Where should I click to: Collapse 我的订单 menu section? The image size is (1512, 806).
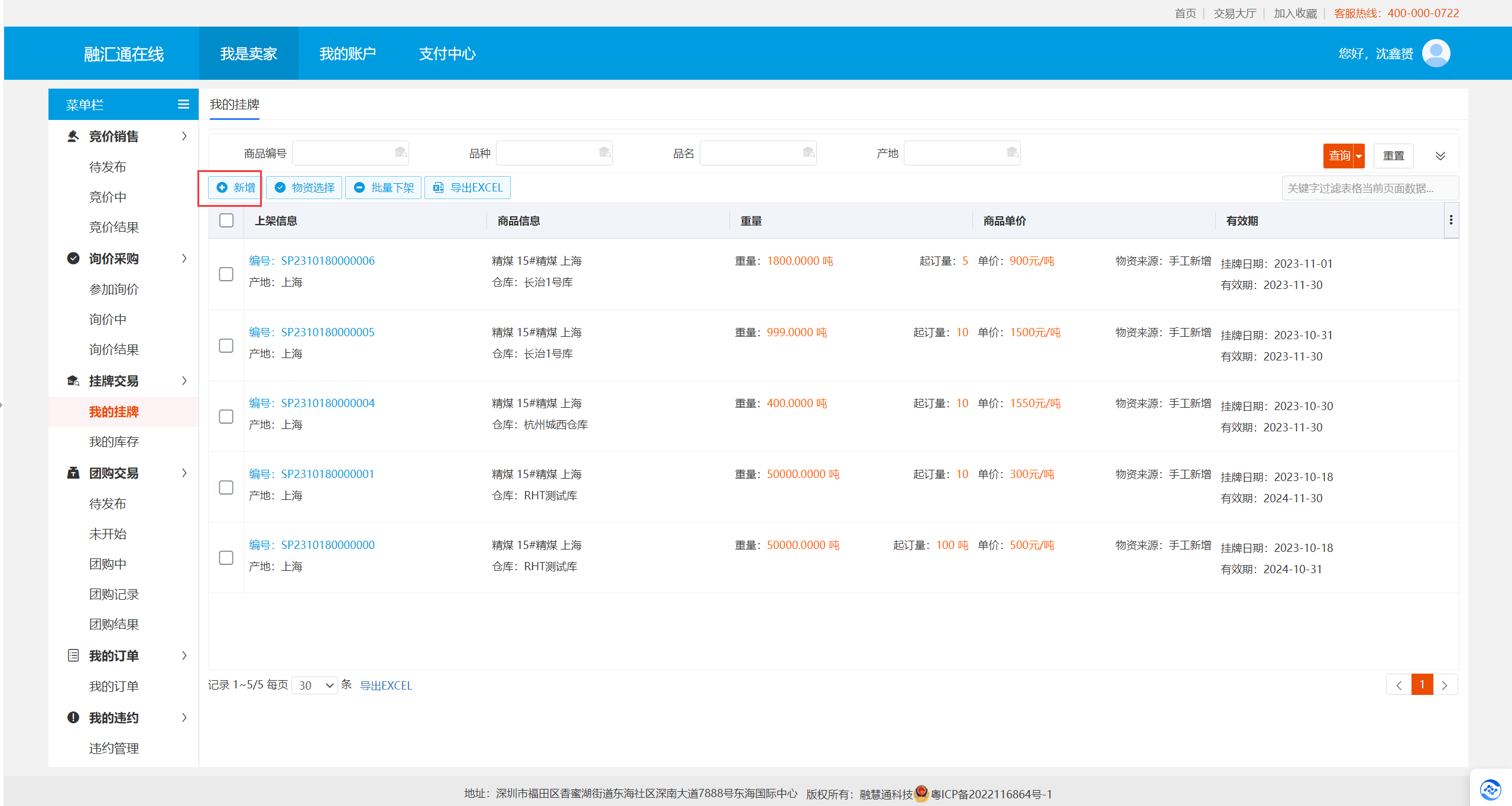pyautogui.click(x=184, y=655)
